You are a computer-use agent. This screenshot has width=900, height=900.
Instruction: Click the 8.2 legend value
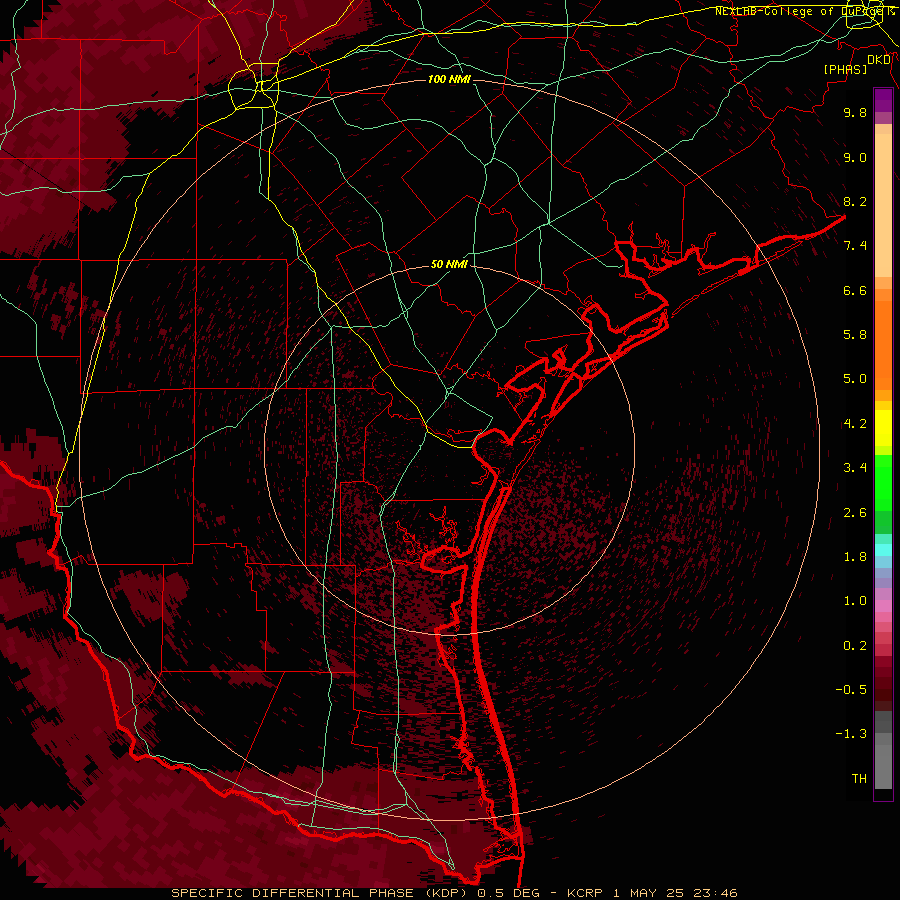[855, 201]
